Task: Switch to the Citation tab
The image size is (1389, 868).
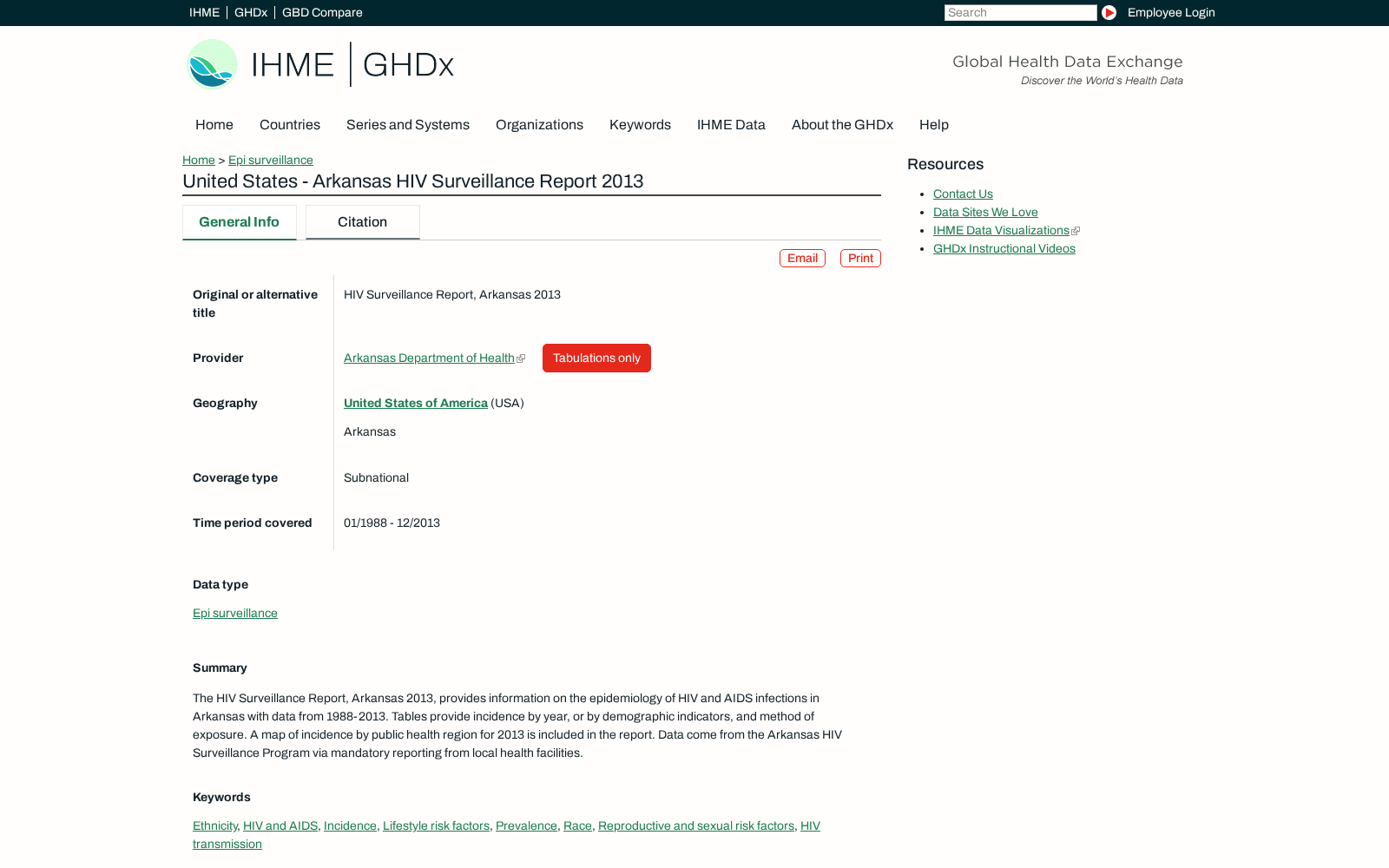Action: coord(363,222)
